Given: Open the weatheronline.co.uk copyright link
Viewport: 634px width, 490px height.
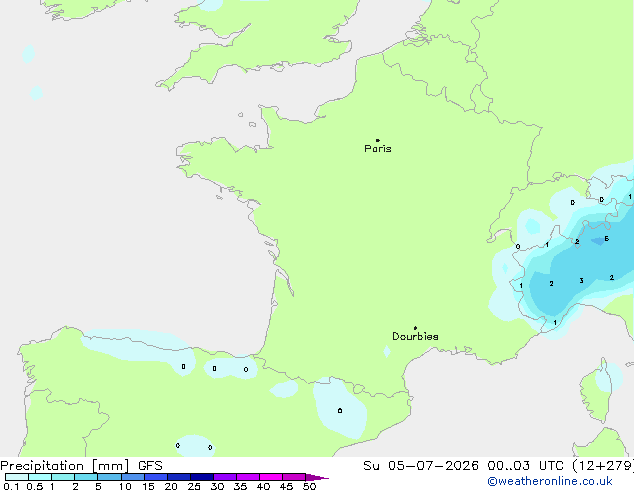Looking at the screenshot, I should (550, 482).
